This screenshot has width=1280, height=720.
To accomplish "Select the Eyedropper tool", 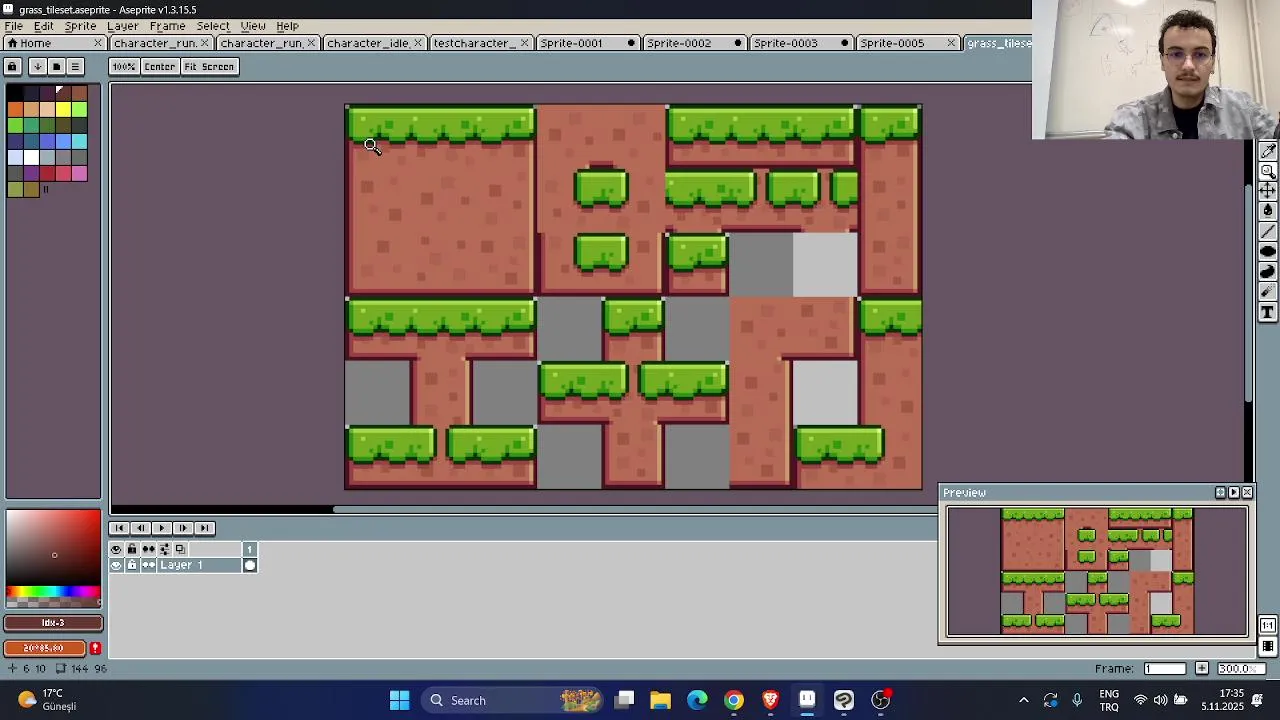I will [x=1268, y=151].
